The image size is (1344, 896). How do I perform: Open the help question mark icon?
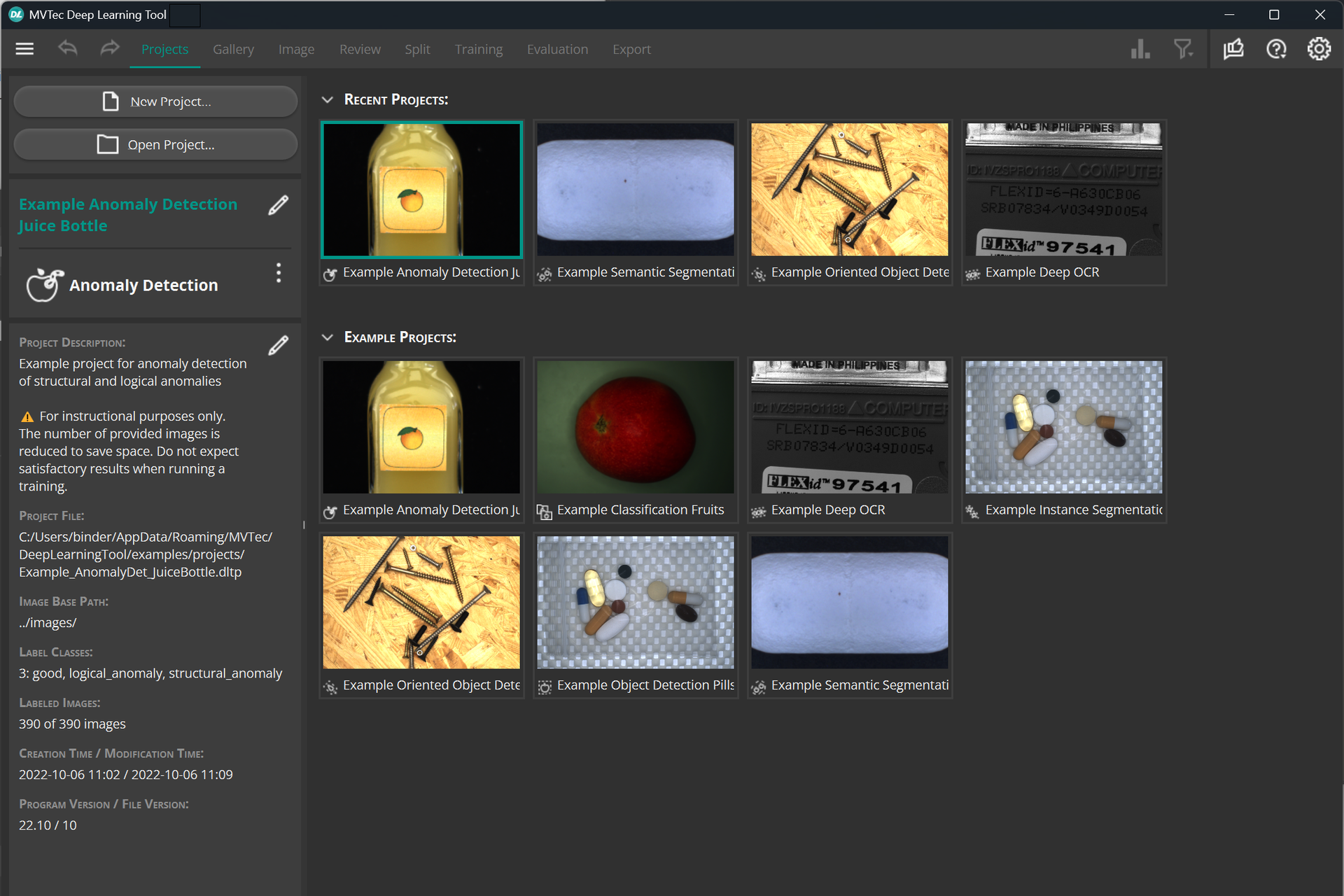pyautogui.click(x=1276, y=49)
